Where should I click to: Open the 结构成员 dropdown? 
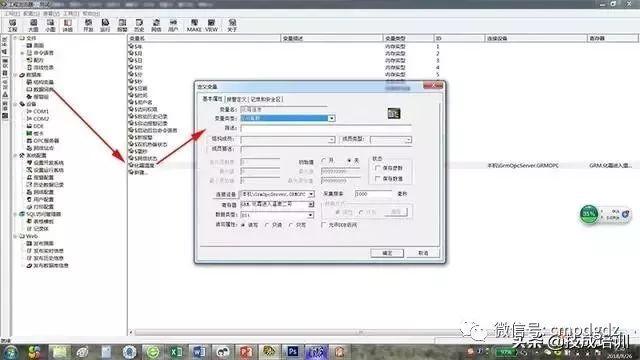(x=331, y=140)
